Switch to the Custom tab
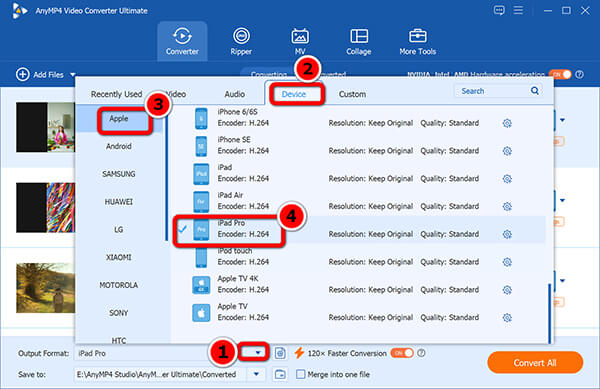This screenshot has height=389, width=600. [x=352, y=94]
